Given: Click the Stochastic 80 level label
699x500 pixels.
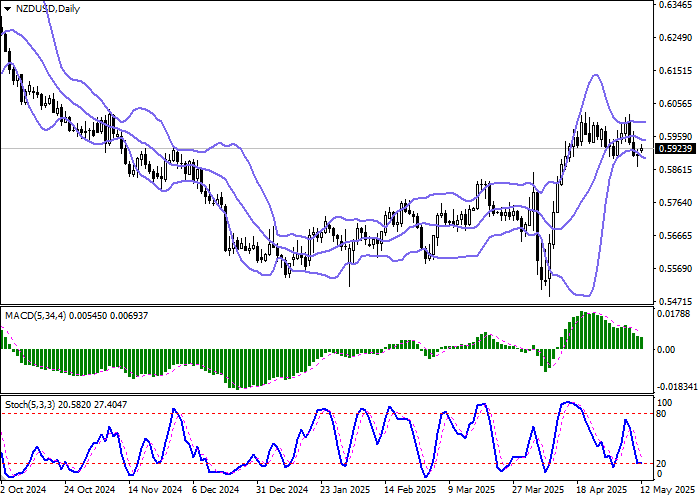Looking at the screenshot, I should coord(663,412).
